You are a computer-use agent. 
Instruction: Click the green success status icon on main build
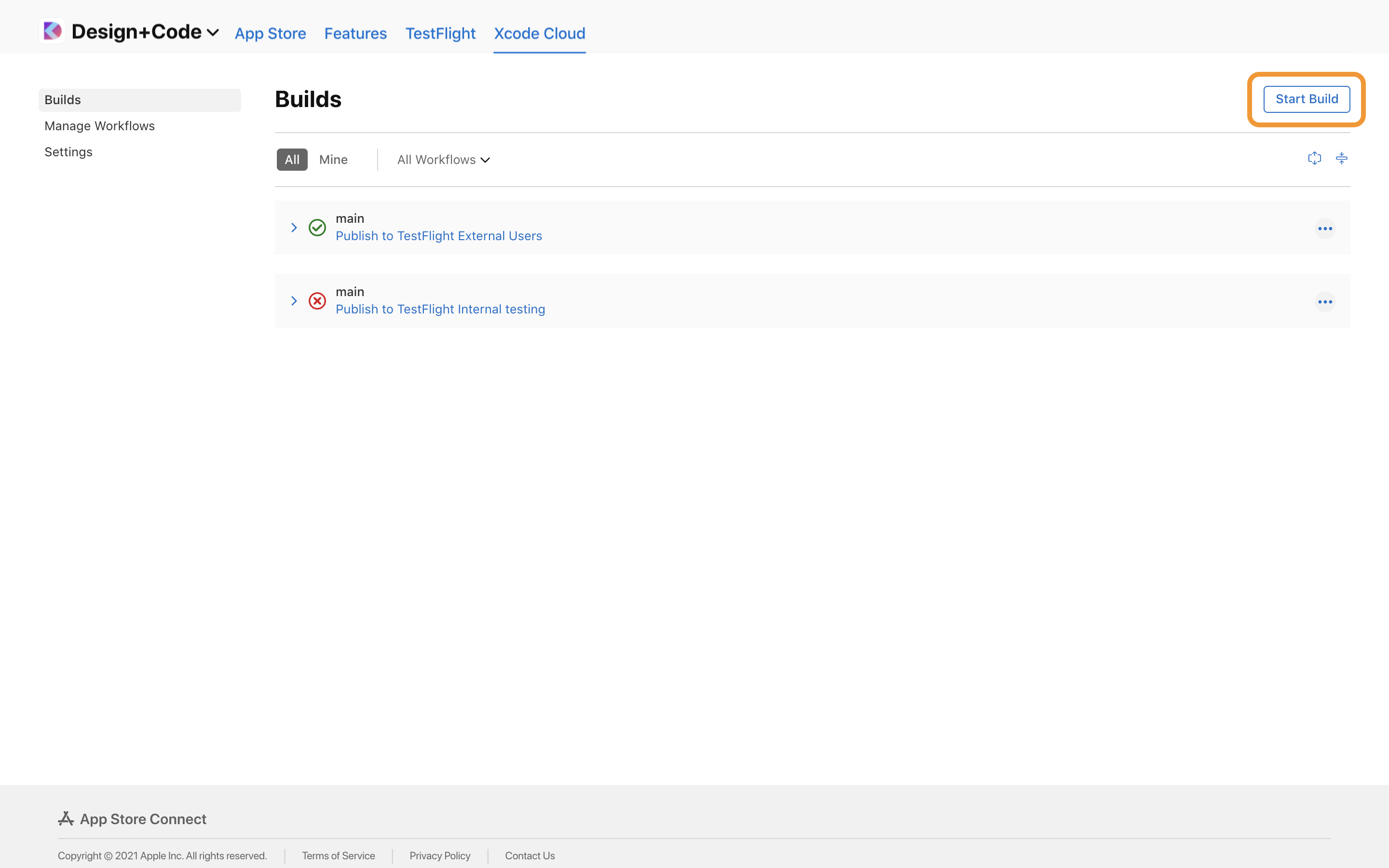tap(317, 227)
